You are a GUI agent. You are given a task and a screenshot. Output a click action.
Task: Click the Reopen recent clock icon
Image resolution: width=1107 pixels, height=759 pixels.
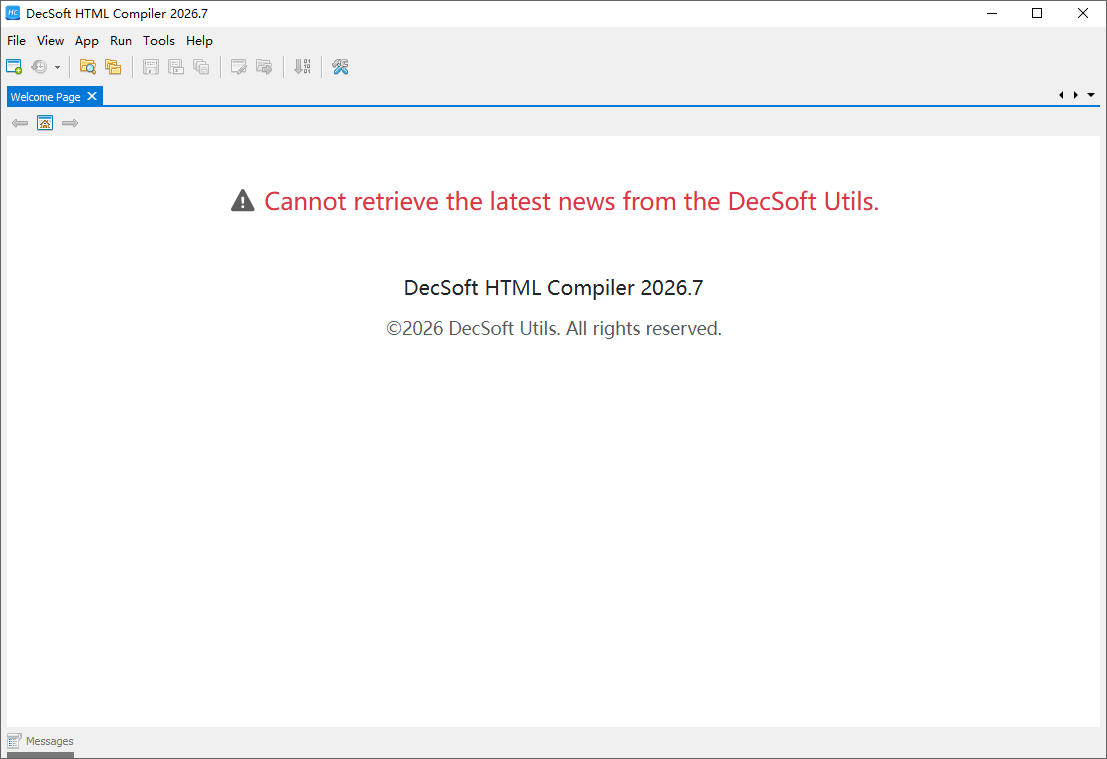point(40,66)
